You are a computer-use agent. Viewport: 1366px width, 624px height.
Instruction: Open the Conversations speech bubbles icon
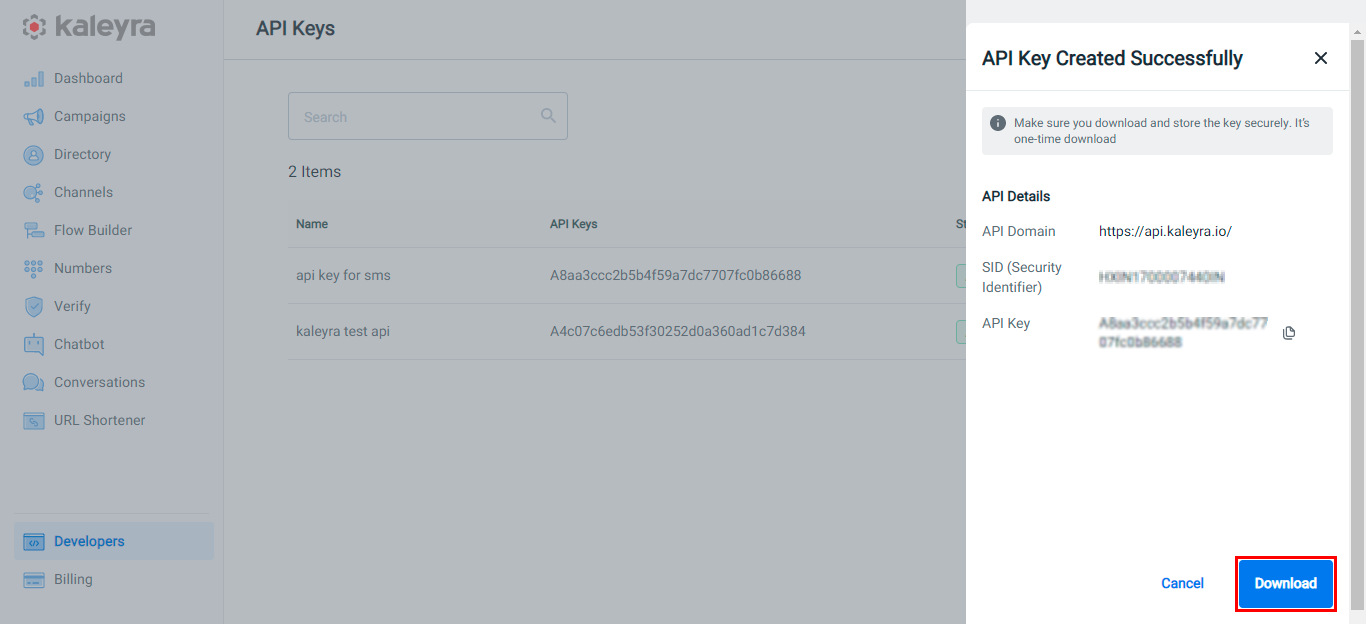[x=34, y=383]
